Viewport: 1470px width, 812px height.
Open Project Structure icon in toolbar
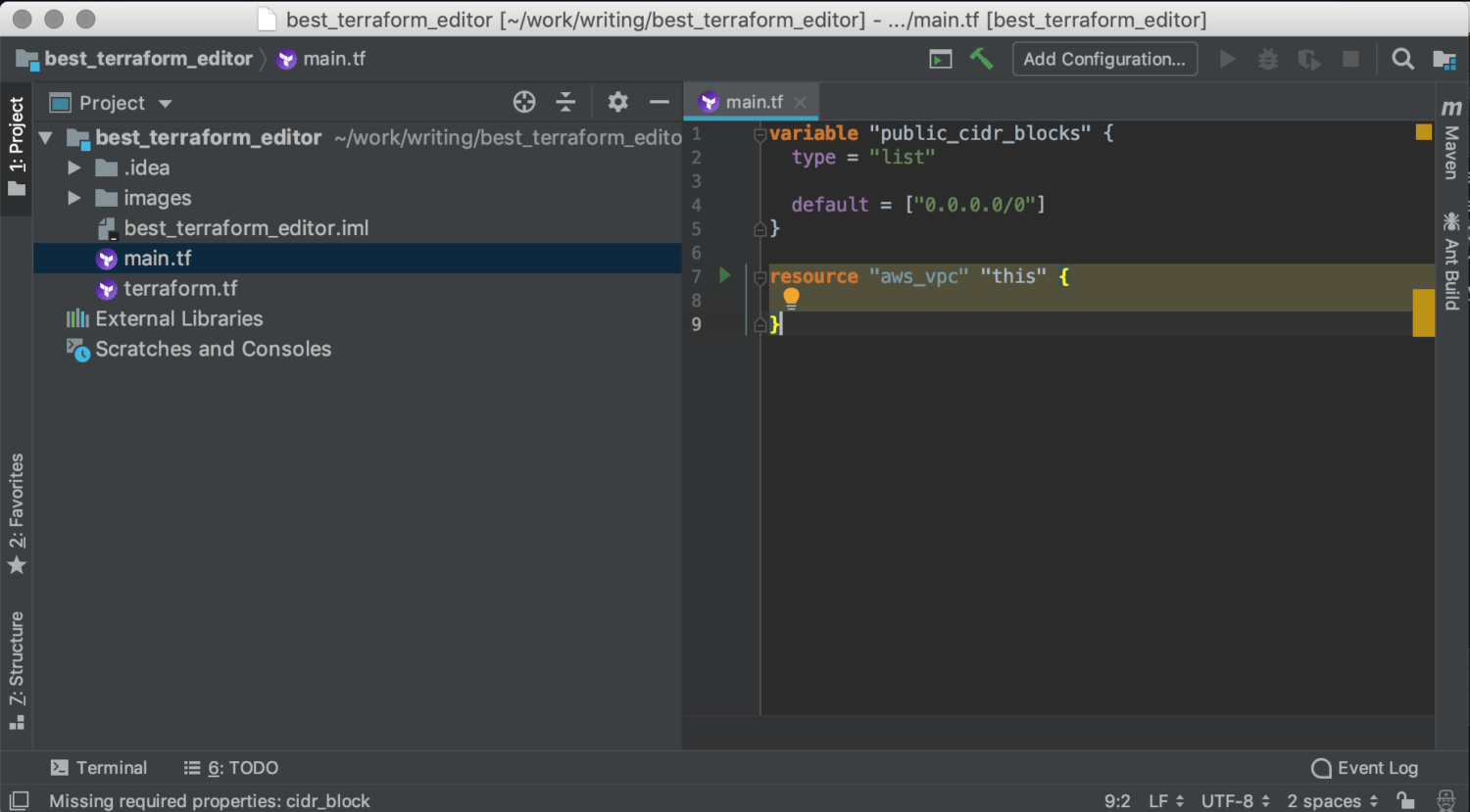pyautogui.click(x=1445, y=60)
